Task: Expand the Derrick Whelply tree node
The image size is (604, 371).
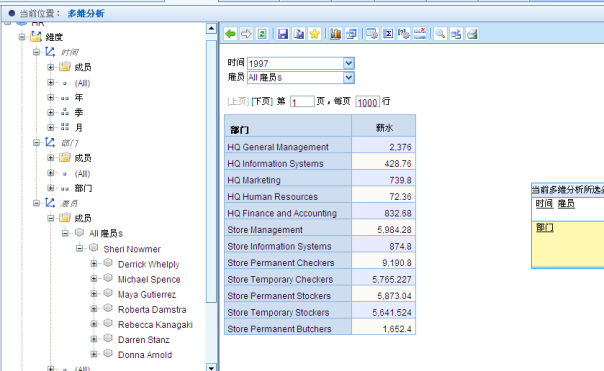Action: tap(94, 264)
